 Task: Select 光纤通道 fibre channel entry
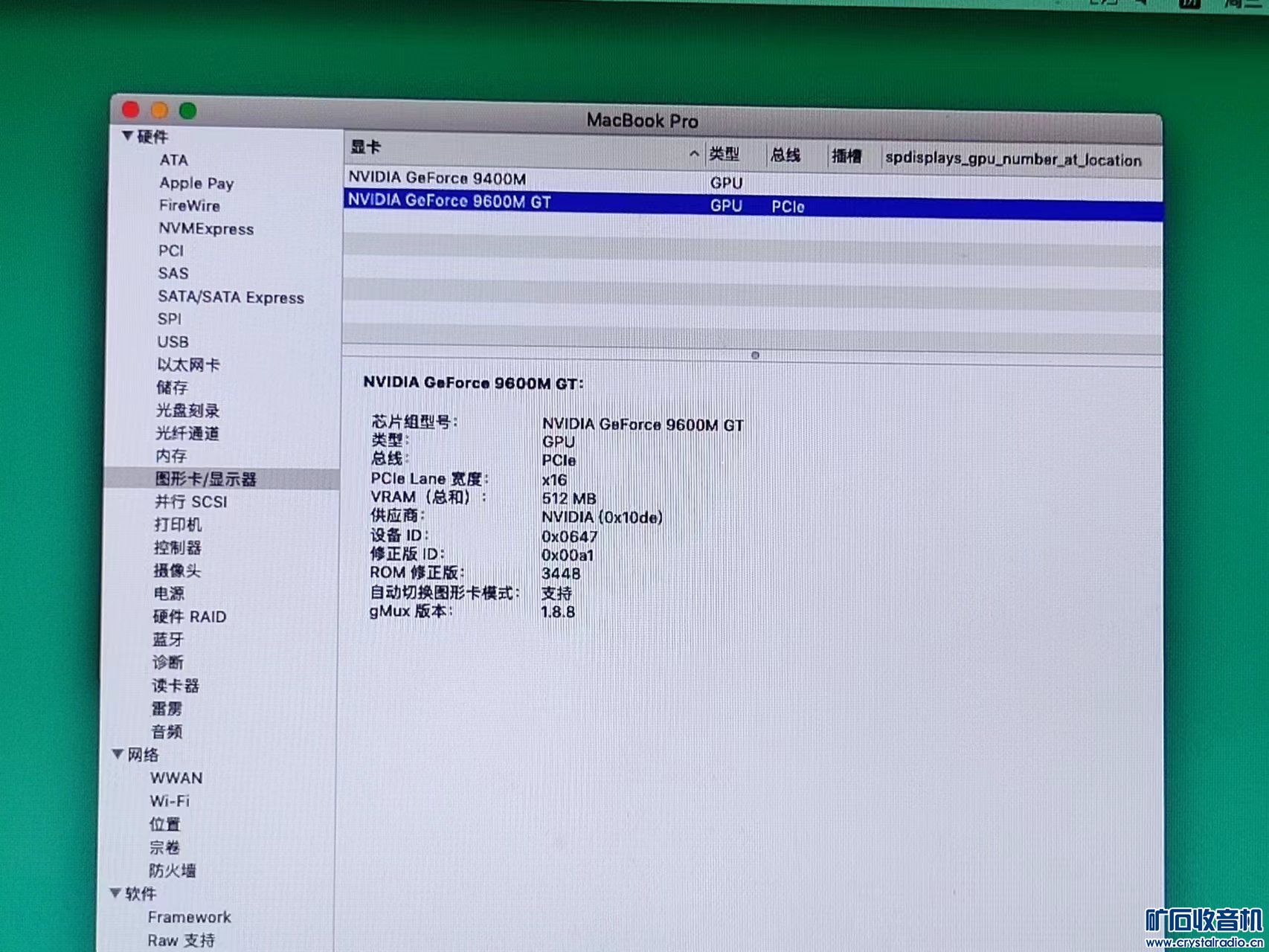(x=187, y=434)
